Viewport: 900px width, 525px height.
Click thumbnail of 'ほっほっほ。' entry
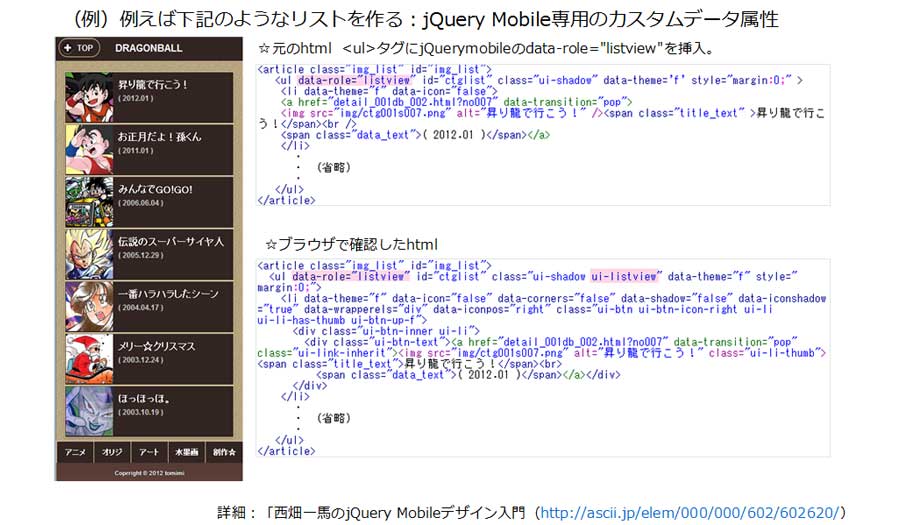89,411
